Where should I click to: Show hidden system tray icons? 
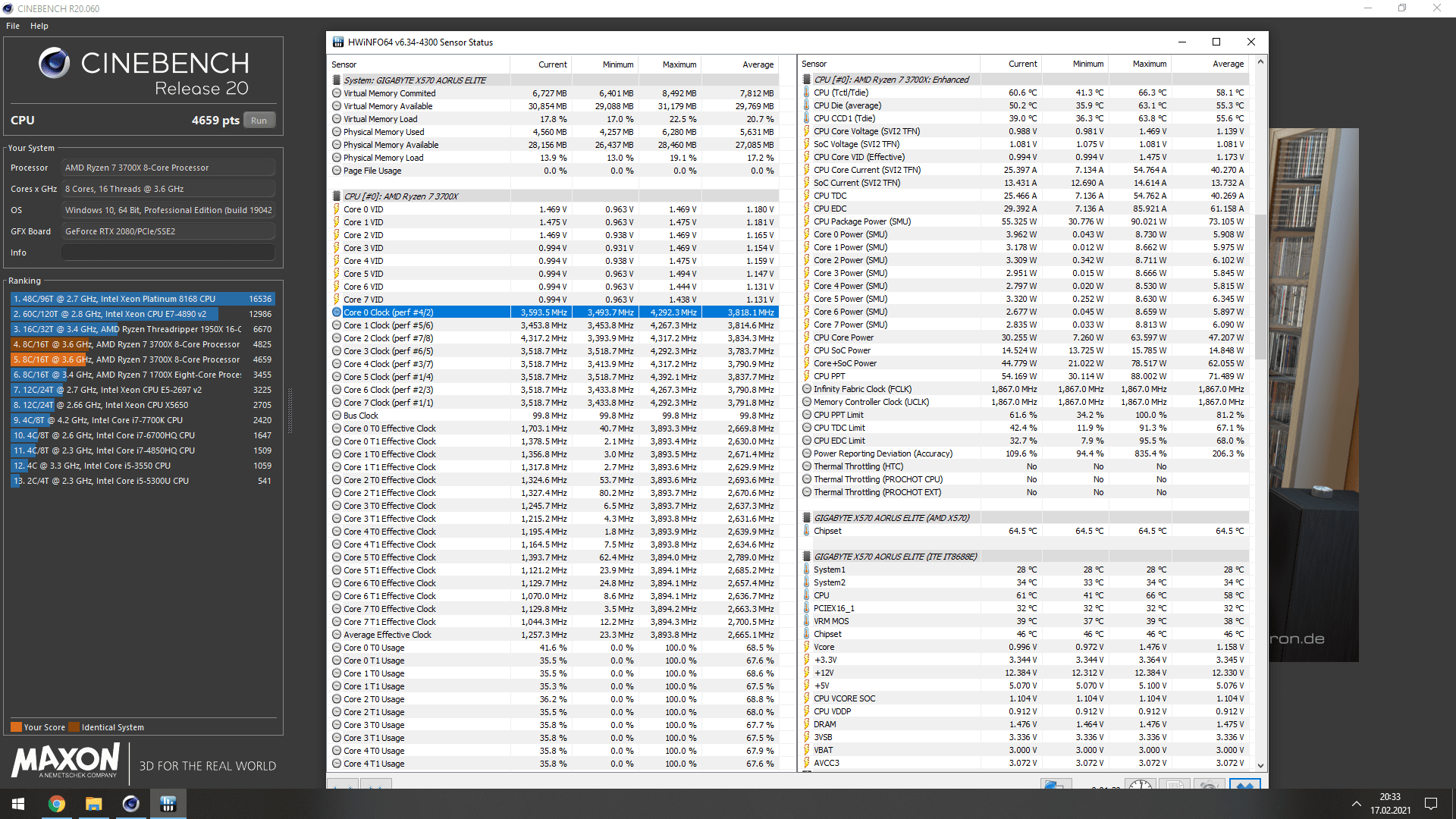pos(1356,804)
